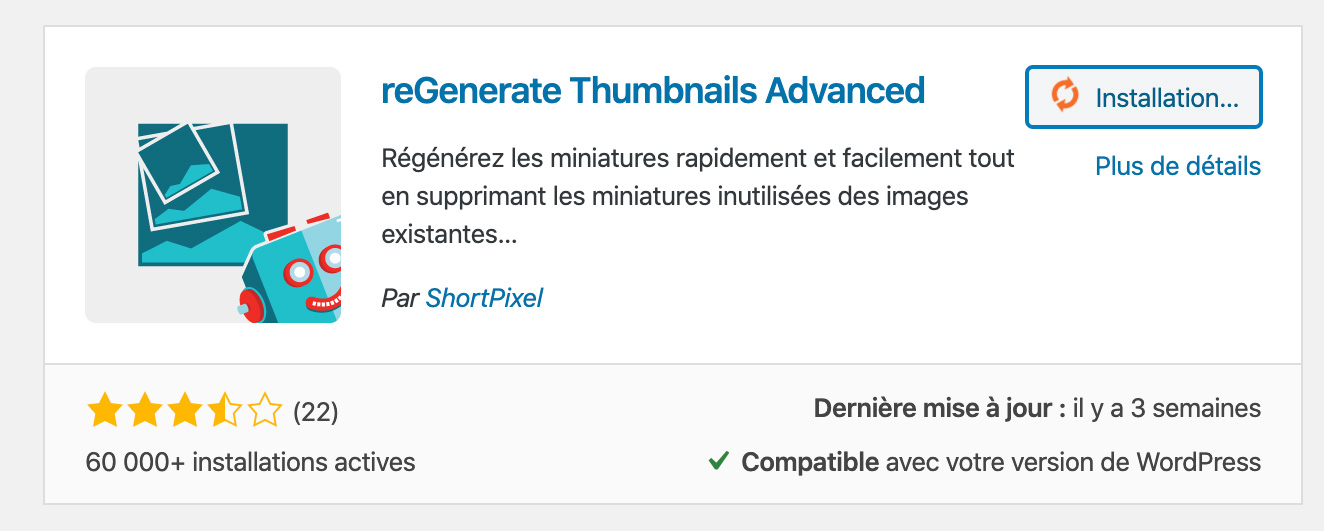Visit the ShortPixel author link
The height and width of the screenshot is (531, 1324).
[484, 298]
